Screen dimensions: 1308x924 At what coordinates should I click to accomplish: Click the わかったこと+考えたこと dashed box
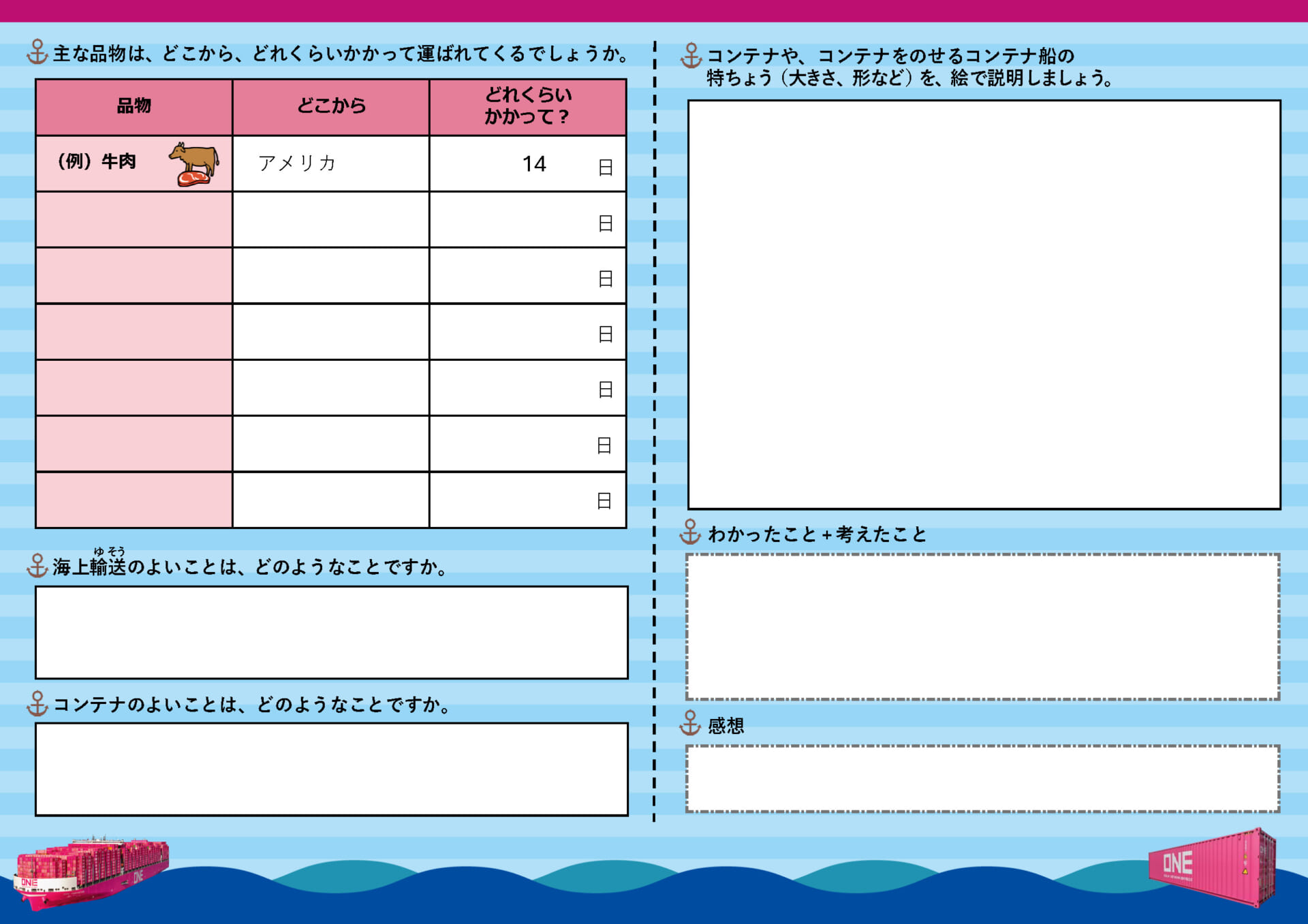(982, 626)
